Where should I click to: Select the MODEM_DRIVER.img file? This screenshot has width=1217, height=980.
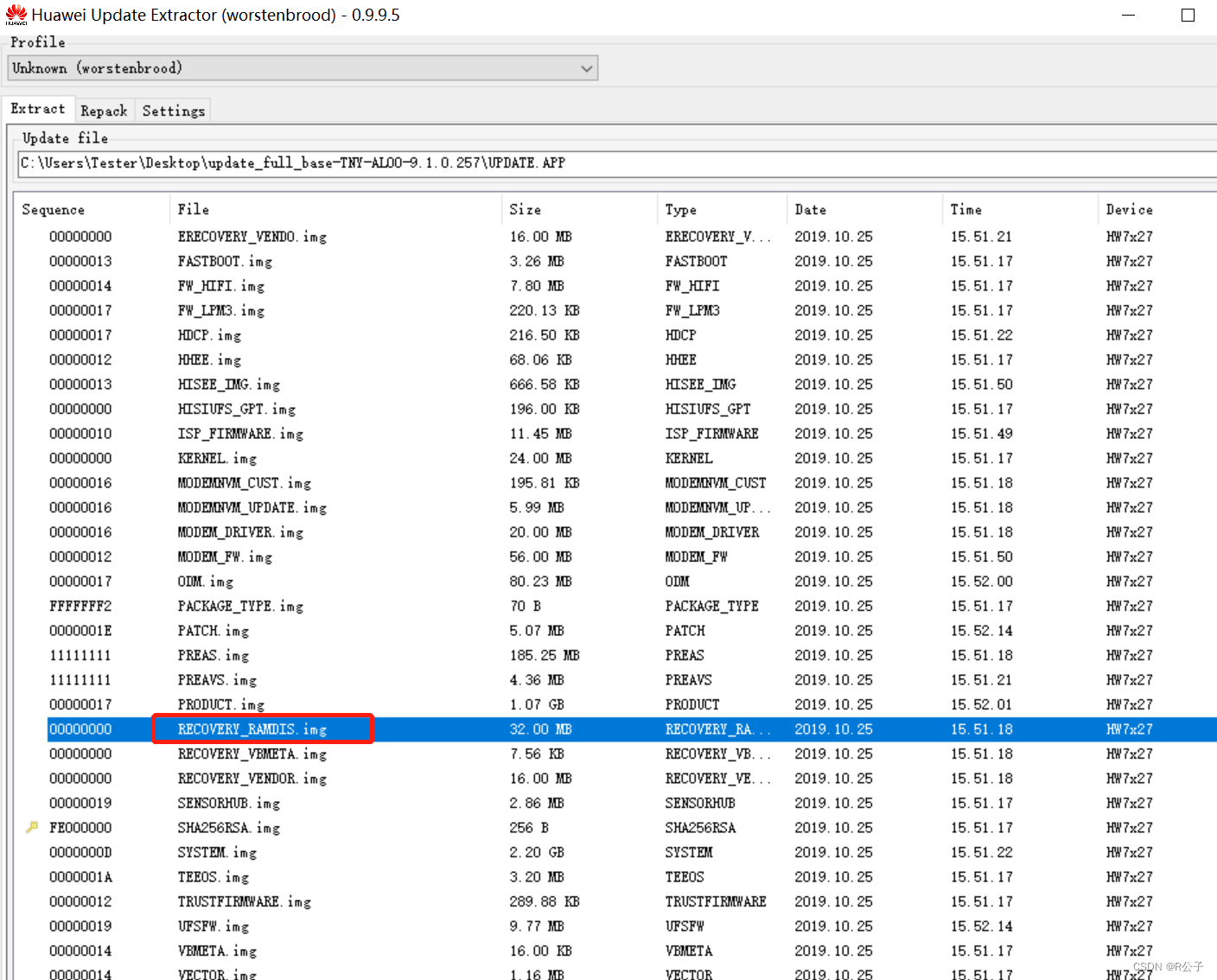click(x=240, y=532)
